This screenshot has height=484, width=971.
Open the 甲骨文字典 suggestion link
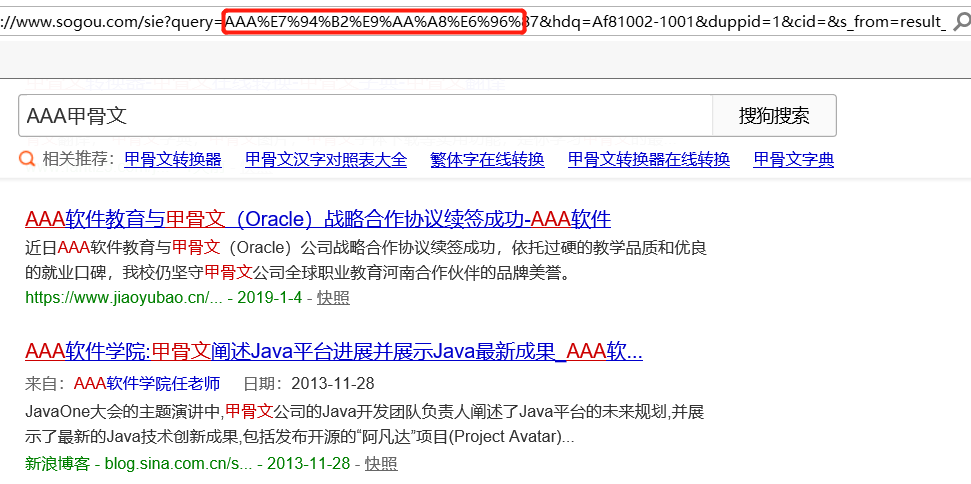point(793,160)
